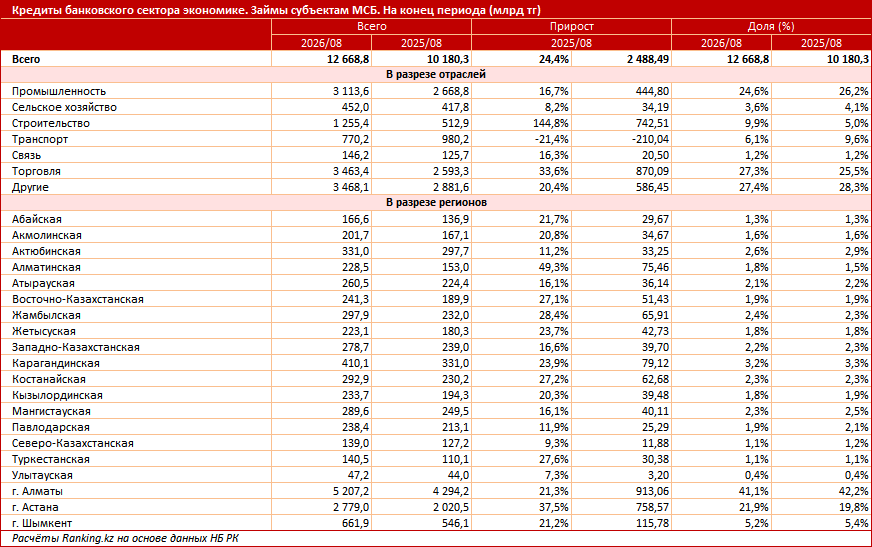
Task: Click the г. Астана growth 37,5%
Action: [x=553, y=508]
